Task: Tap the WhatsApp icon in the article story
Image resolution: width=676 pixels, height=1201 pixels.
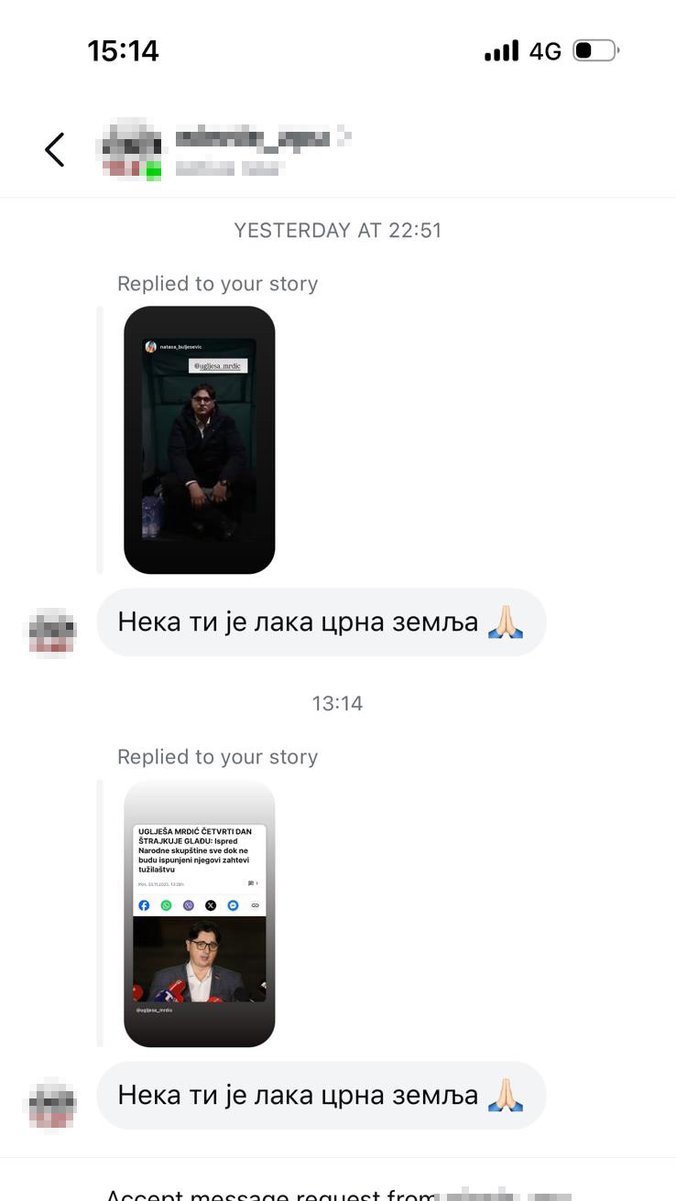Action: (166, 905)
